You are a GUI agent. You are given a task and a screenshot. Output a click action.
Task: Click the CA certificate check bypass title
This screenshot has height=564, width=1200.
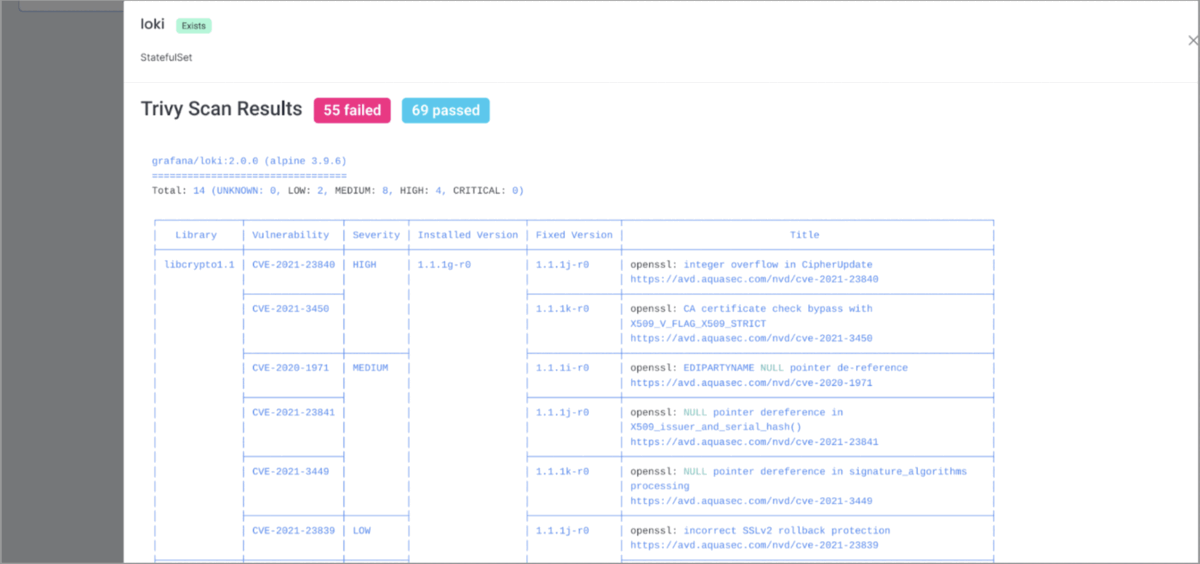tap(751, 309)
